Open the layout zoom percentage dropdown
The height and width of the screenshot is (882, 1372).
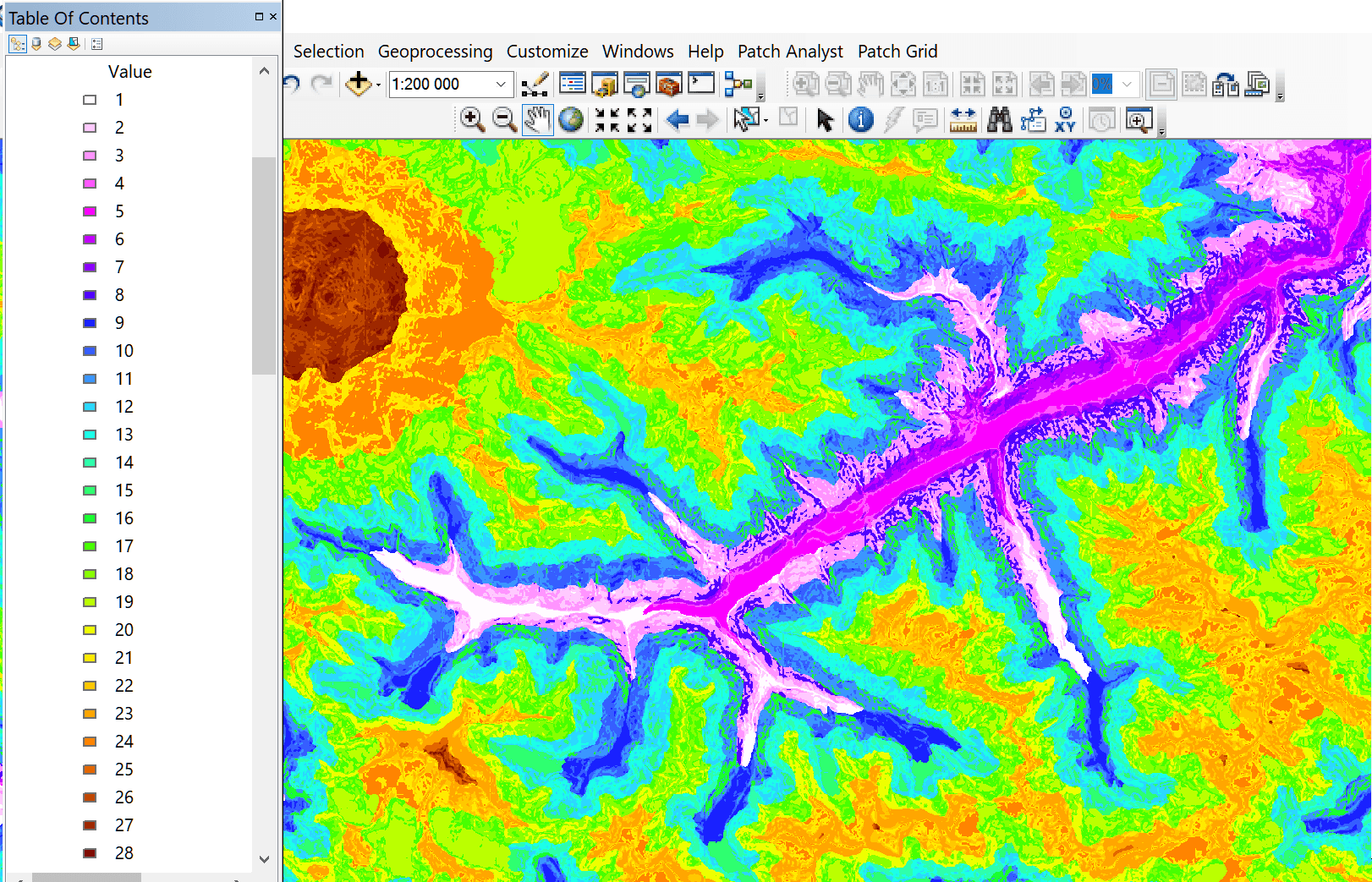click(x=1127, y=85)
